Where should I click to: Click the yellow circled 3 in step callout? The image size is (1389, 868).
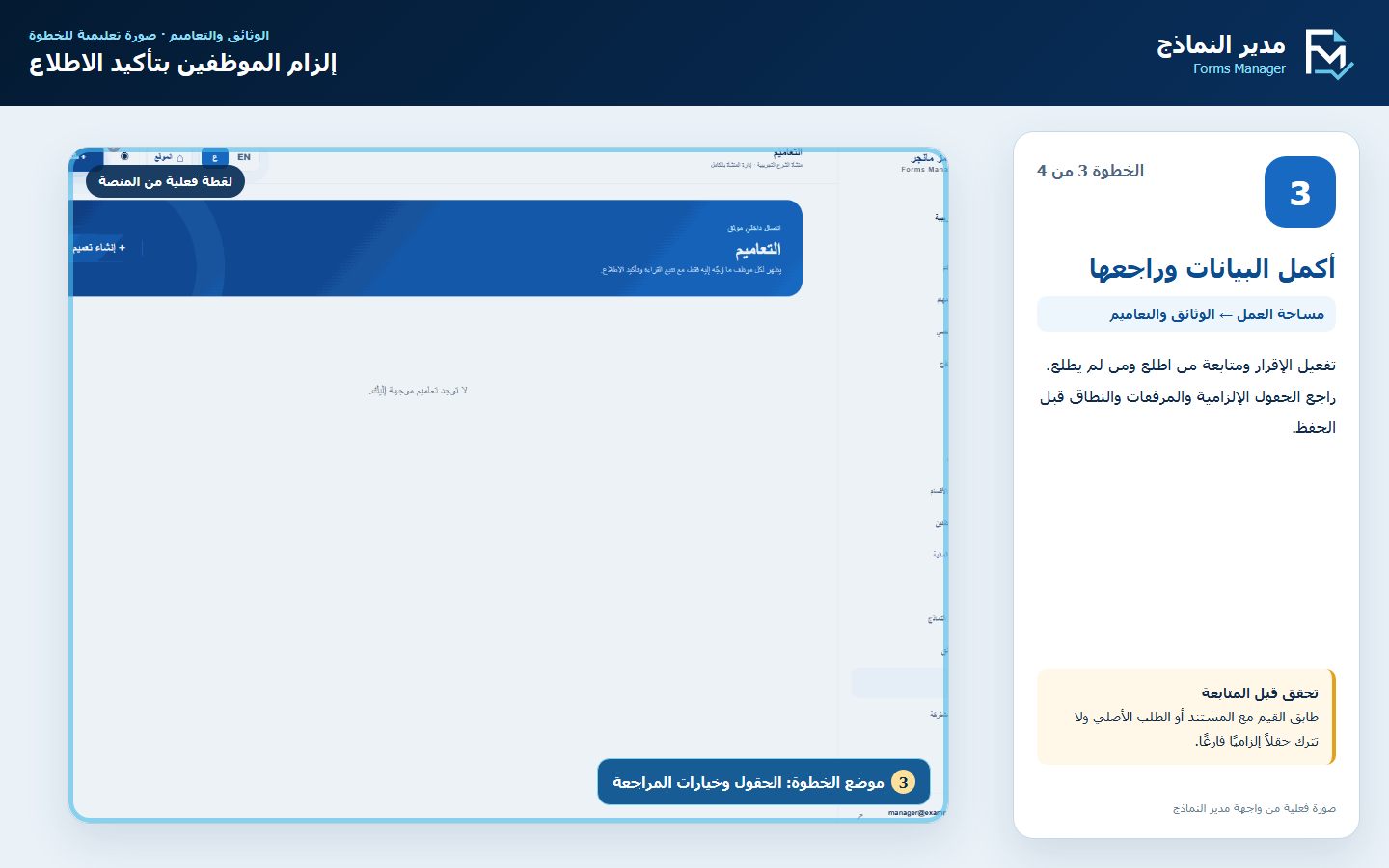(903, 782)
